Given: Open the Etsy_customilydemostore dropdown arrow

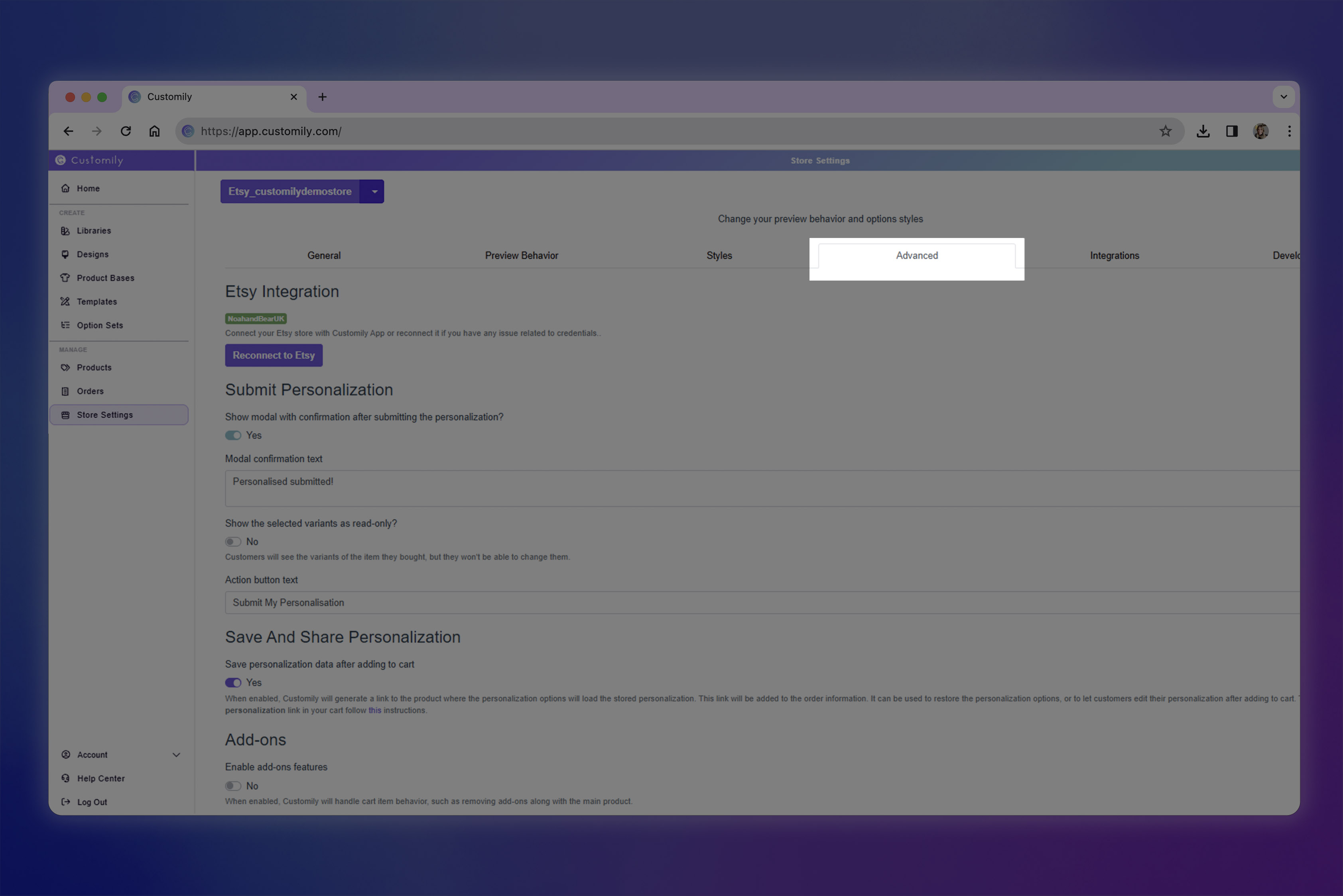Looking at the screenshot, I should click(374, 191).
